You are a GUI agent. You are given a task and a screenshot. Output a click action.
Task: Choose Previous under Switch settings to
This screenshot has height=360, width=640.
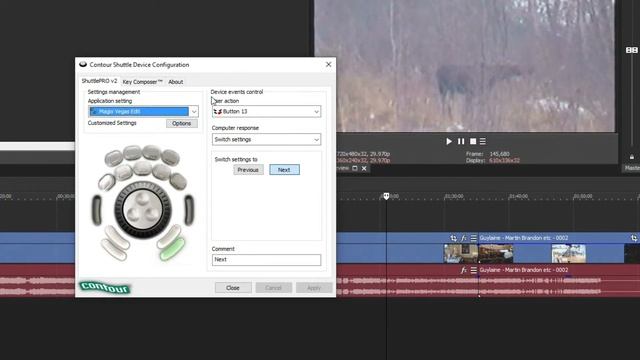248,170
